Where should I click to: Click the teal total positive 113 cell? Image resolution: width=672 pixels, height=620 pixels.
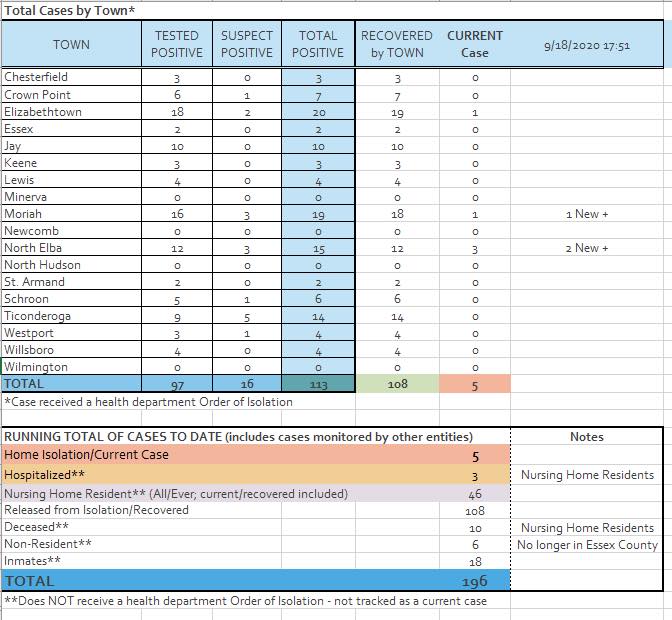[318, 384]
